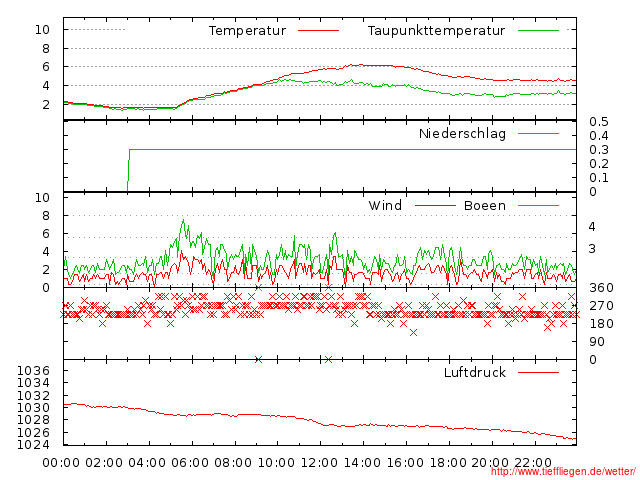This screenshot has height=480, width=640.
Task: Click the 90 wind direction axis value
Action: (597, 342)
